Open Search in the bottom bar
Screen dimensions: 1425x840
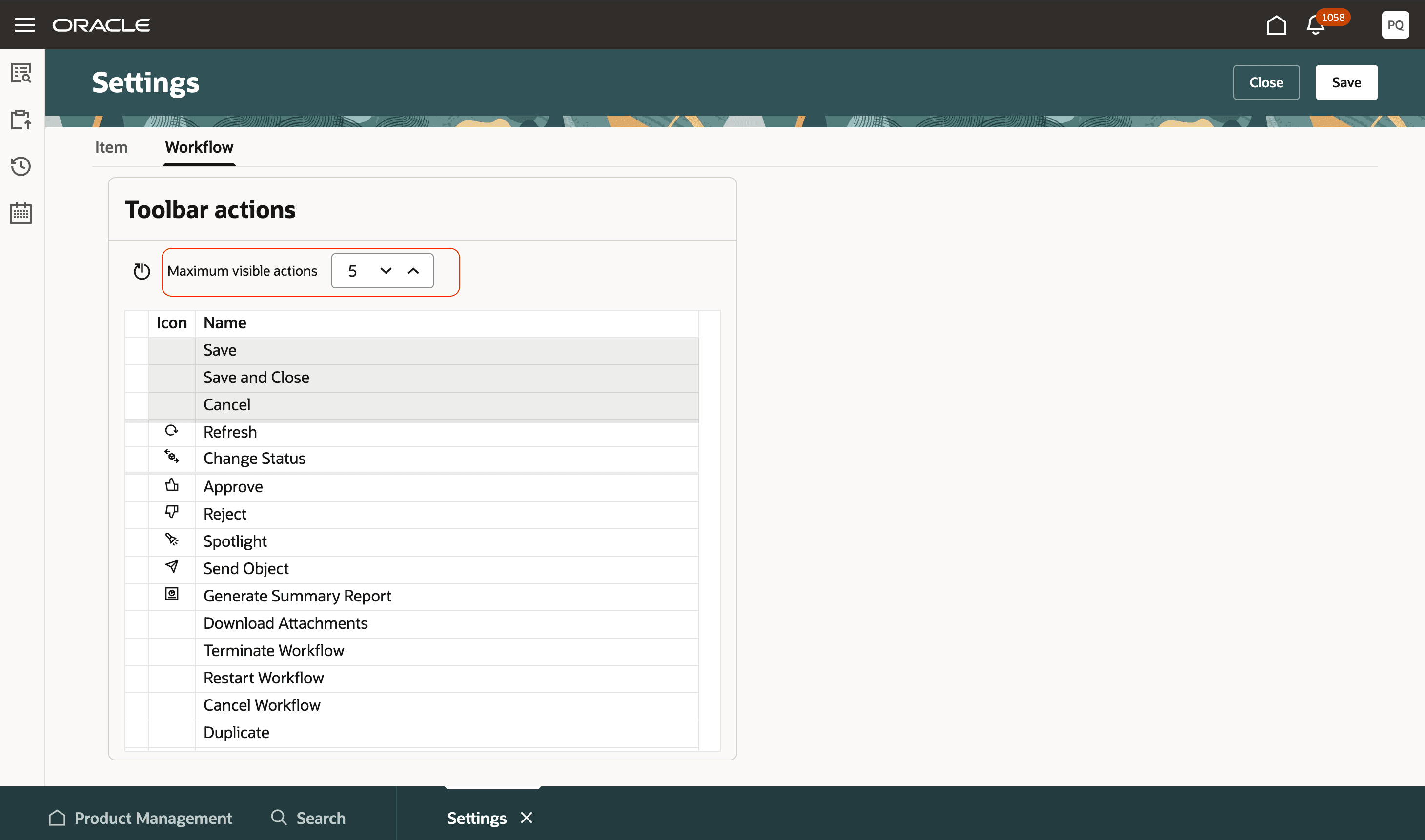pos(308,818)
